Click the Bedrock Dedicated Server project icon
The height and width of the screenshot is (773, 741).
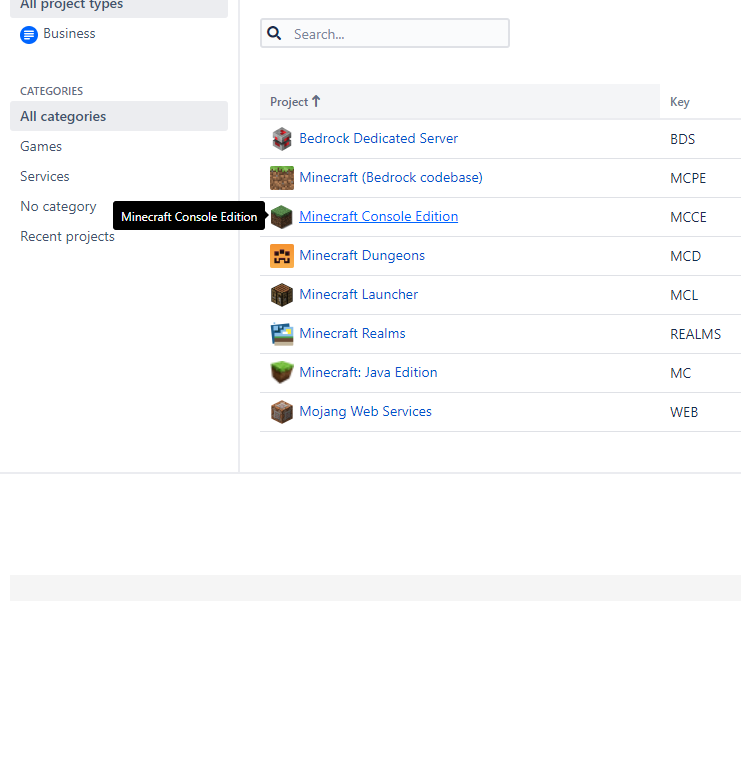click(282, 139)
